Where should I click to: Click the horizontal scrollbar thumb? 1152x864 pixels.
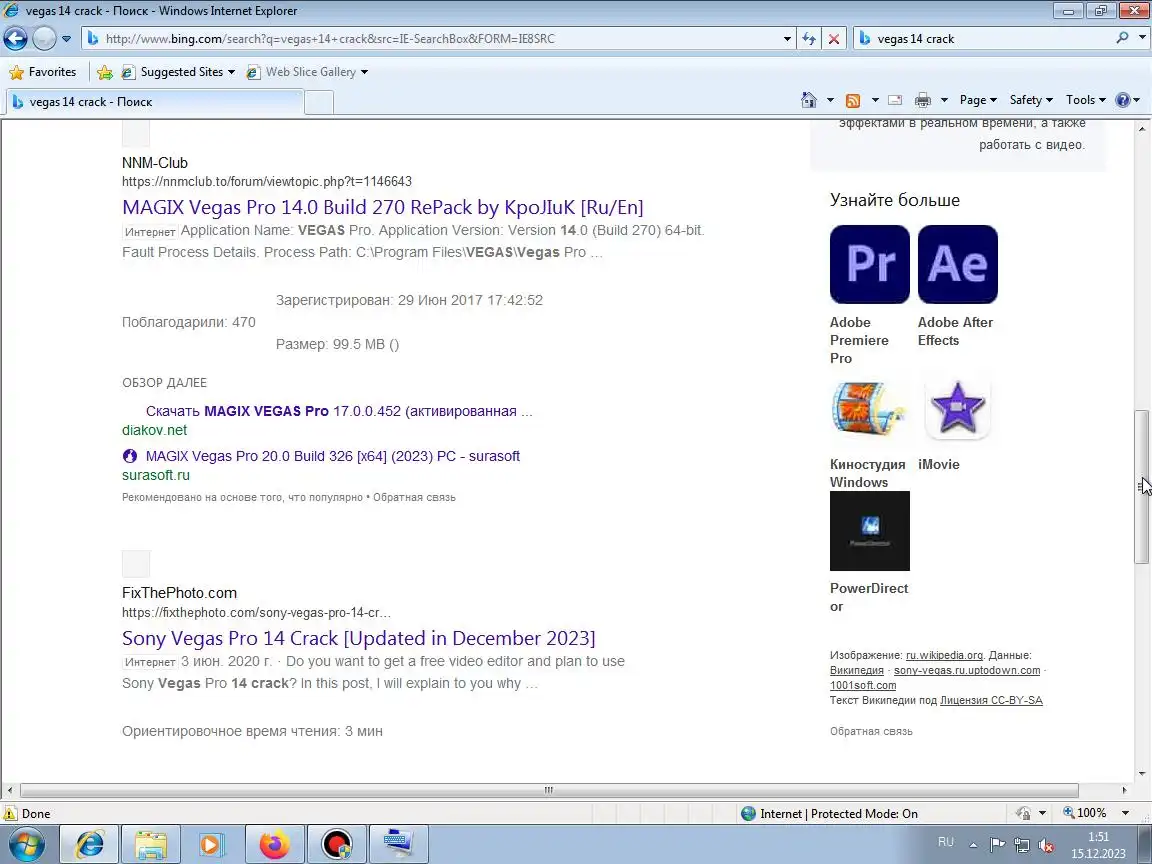pyautogui.click(x=549, y=791)
